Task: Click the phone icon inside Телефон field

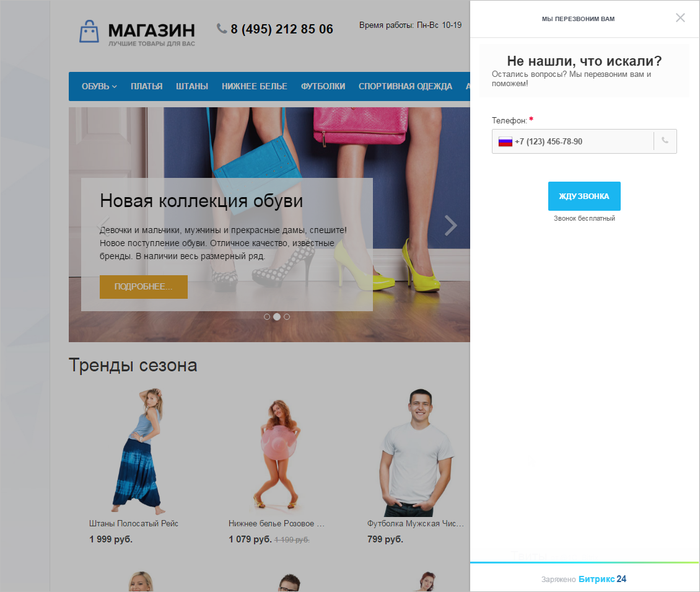Action: click(665, 141)
